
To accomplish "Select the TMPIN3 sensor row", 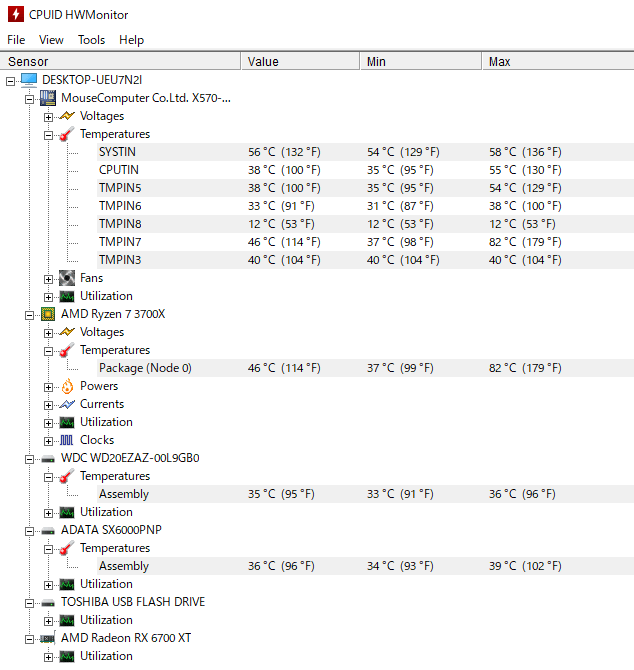I will pyautogui.click(x=365, y=260).
